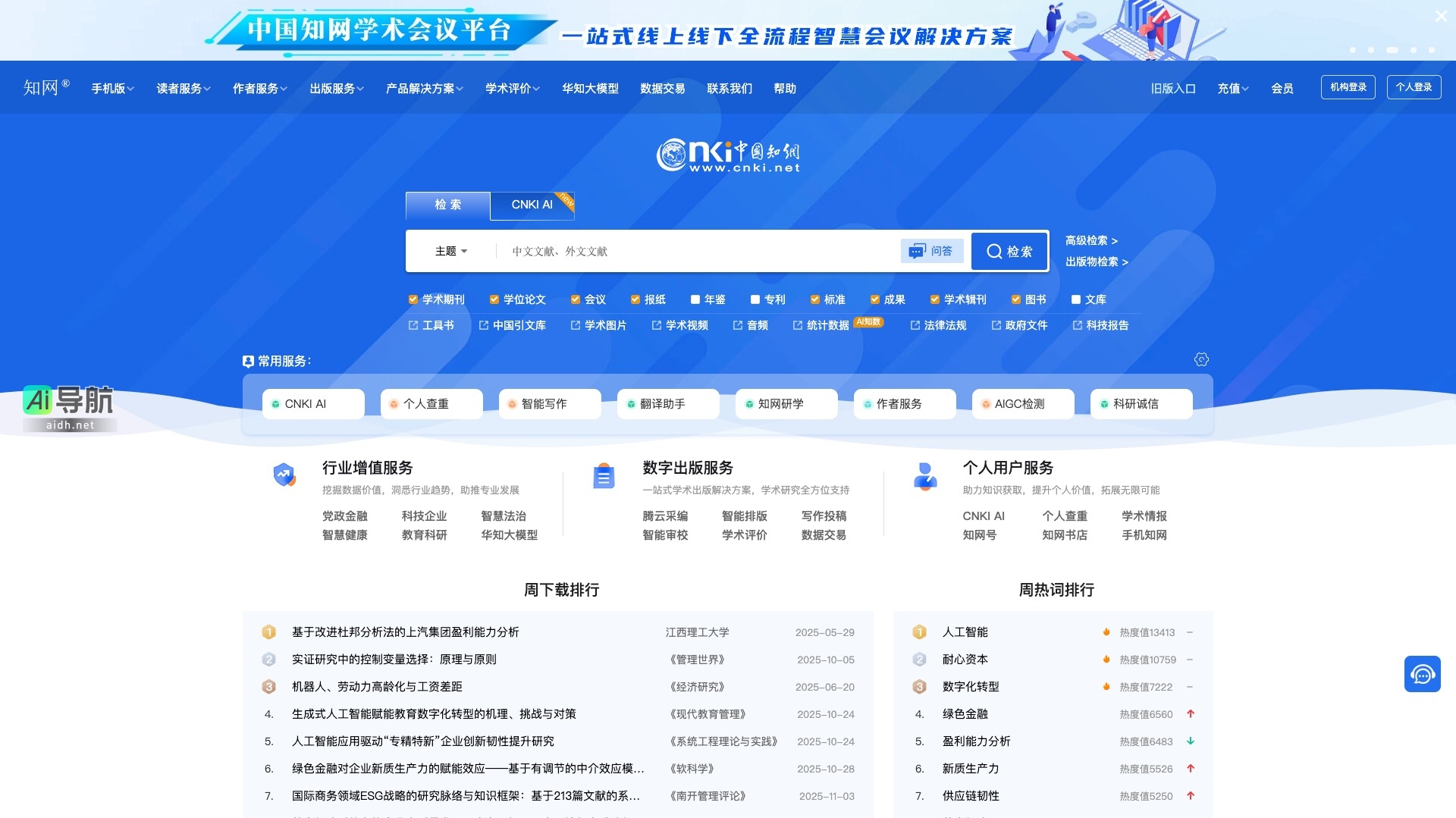This screenshot has width=1456, height=818.
Task: Expand the 作者服务 navigation dropdown
Action: tap(259, 88)
